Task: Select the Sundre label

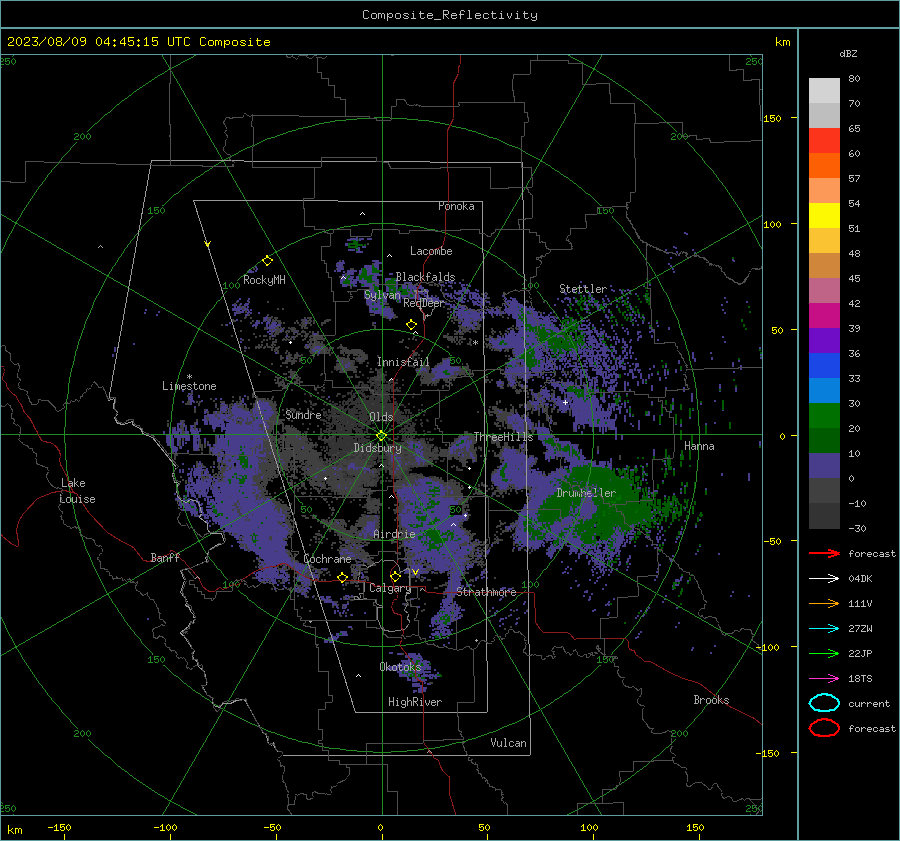Action: pyautogui.click(x=303, y=414)
